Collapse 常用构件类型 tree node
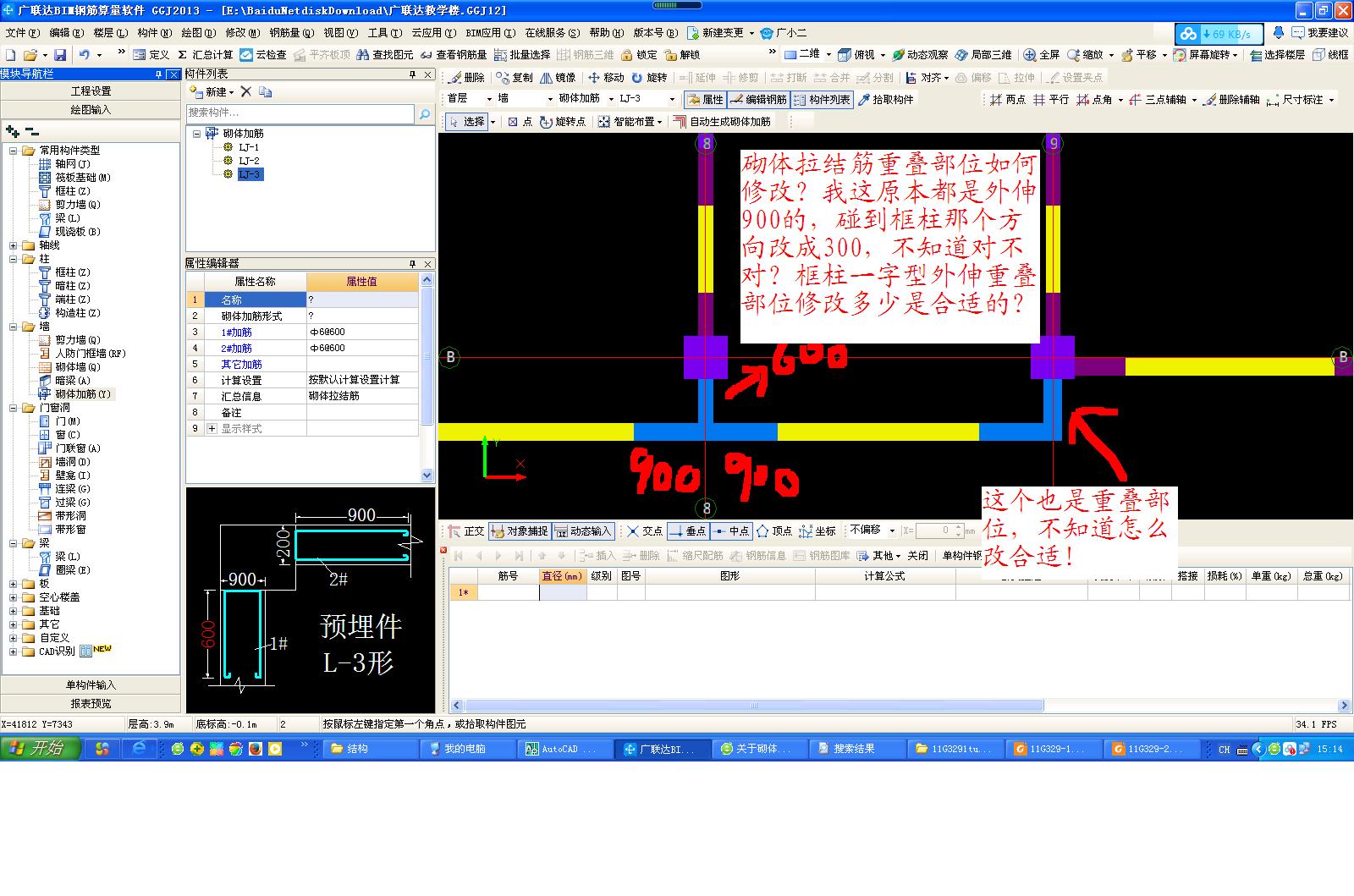Screen dimensions: 1354x896 14,151
